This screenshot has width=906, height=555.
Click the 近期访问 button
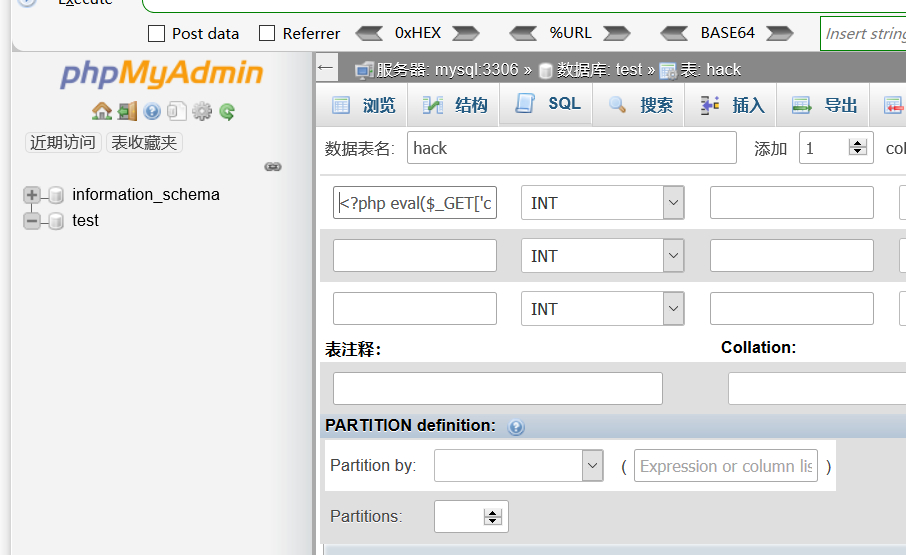[x=62, y=142]
